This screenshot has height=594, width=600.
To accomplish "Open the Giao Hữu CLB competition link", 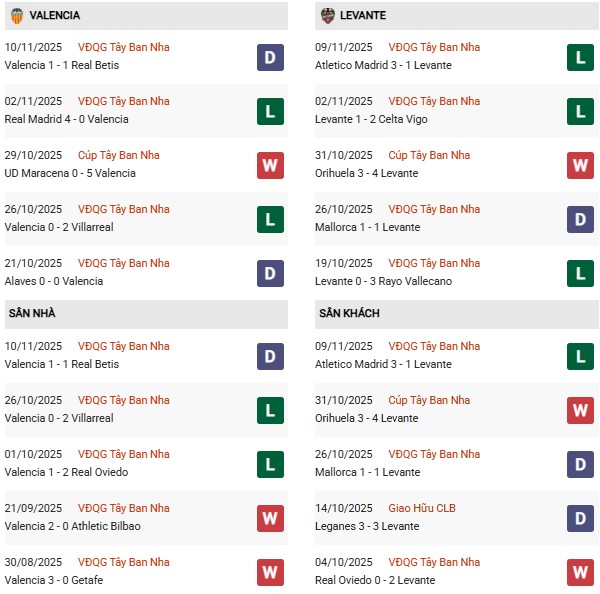I will pyautogui.click(x=424, y=508).
